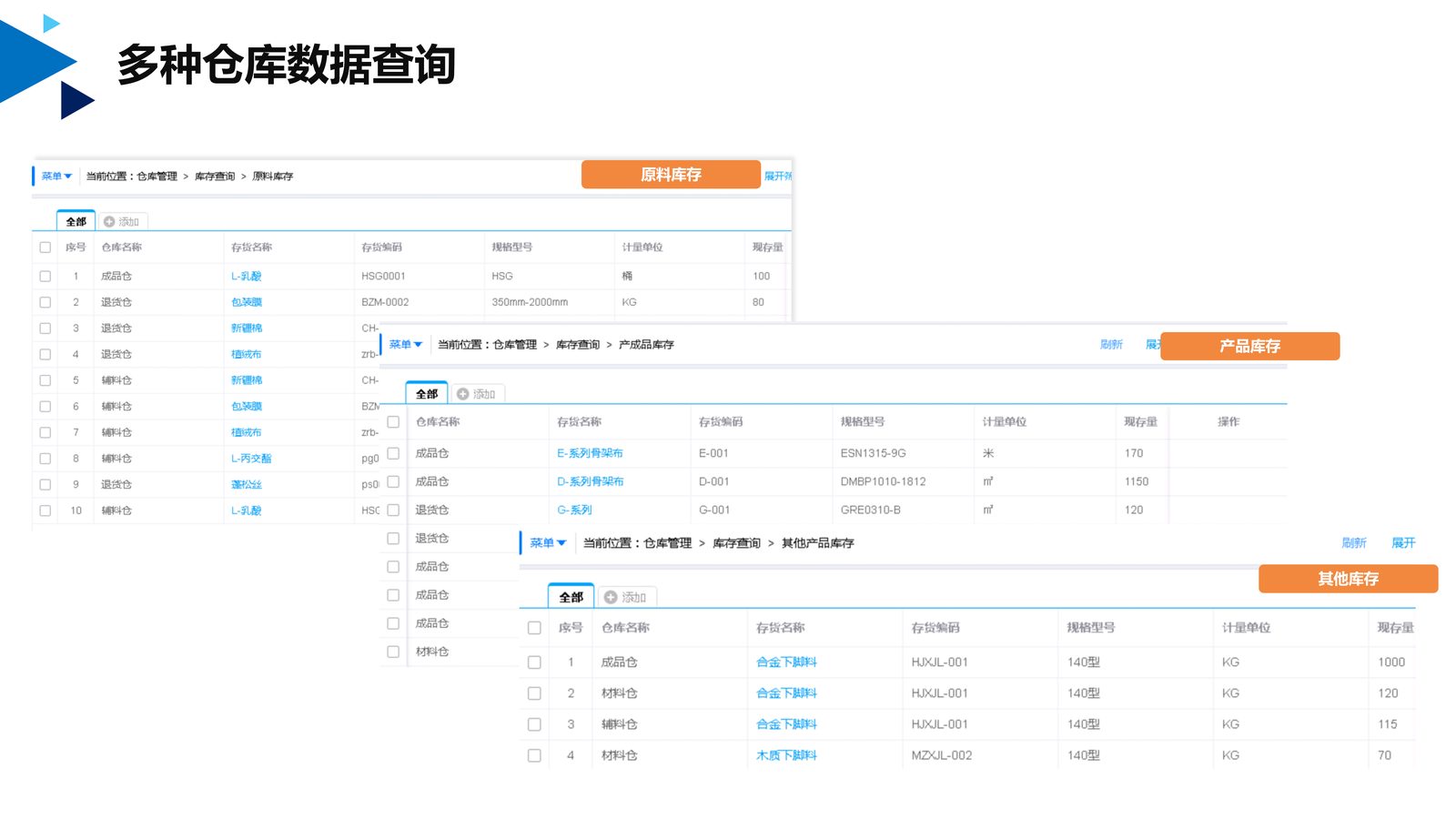
Task: Click the BZM-0002 code cell
Action: click(385, 302)
